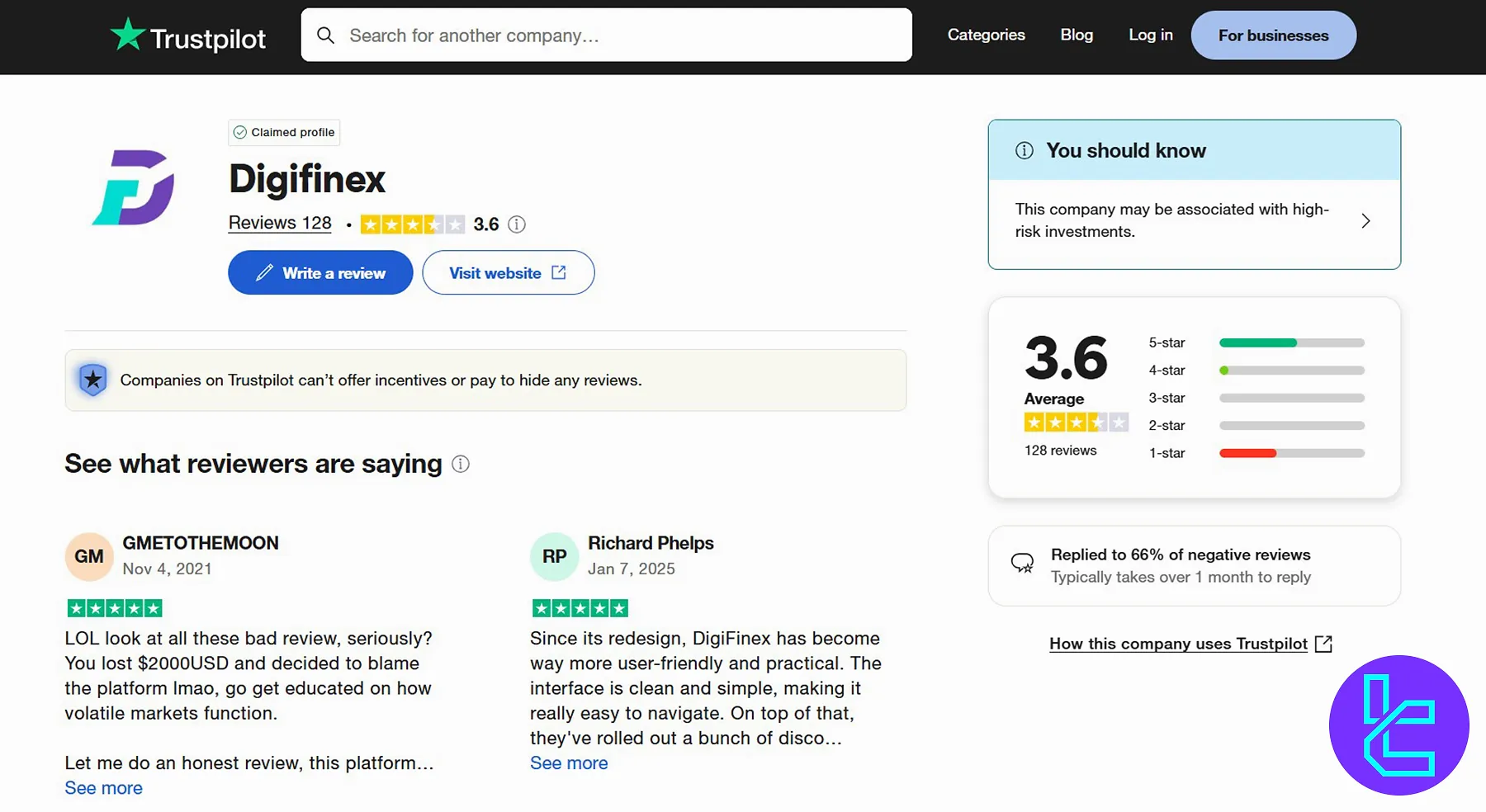The width and height of the screenshot is (1486, 812).
Task: Open the Blog page
Action: coord(1077,35)
